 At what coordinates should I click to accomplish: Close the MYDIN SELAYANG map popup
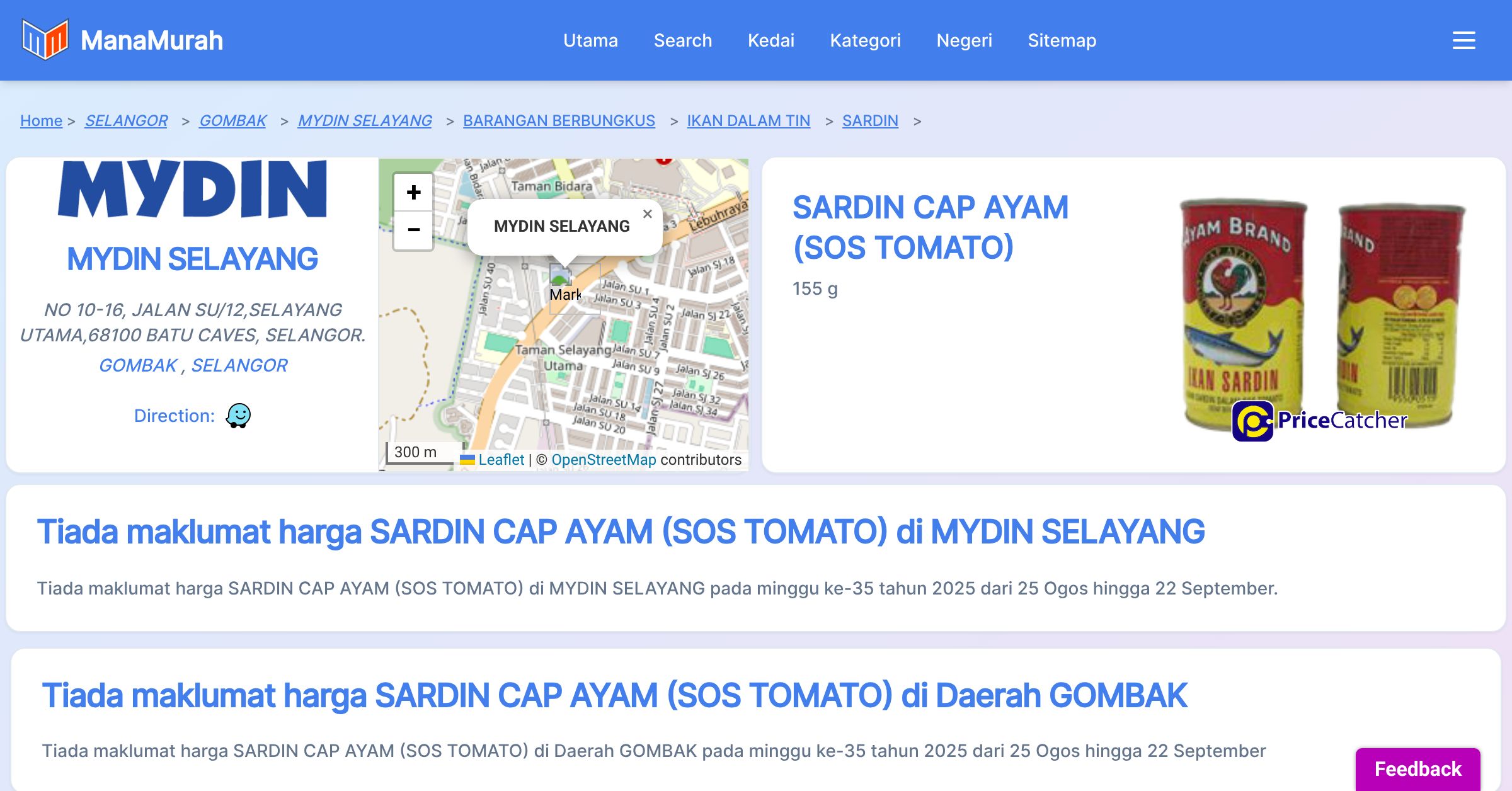pyautogui.click(x=647, y=214)
